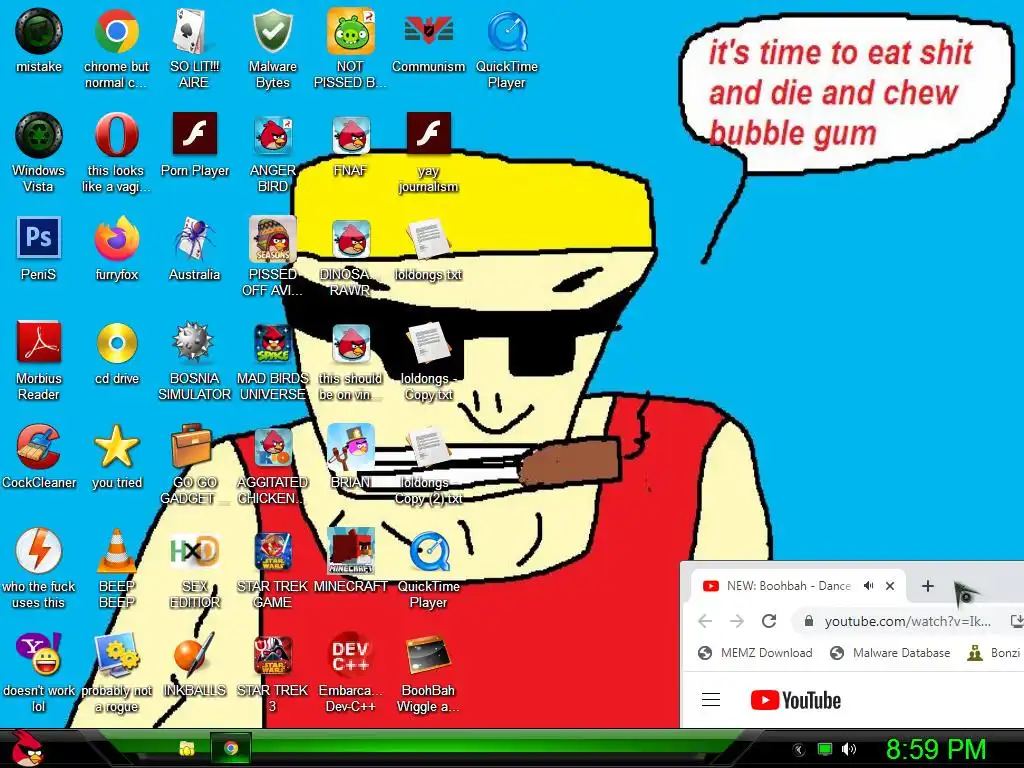
Task: Show hidden tray icons arrow
Action: click(x=799, y=749)
